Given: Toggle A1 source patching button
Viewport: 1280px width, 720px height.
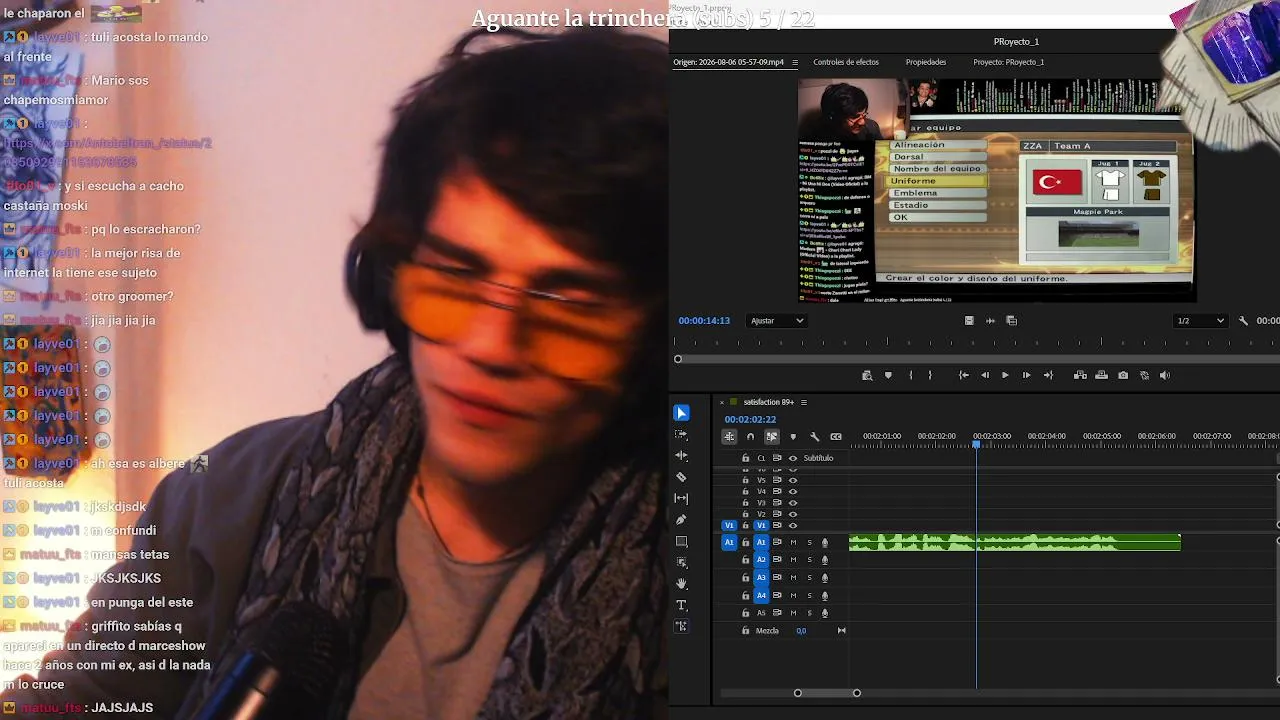Looking at the screenshot, I should click(x=729, y=543).
